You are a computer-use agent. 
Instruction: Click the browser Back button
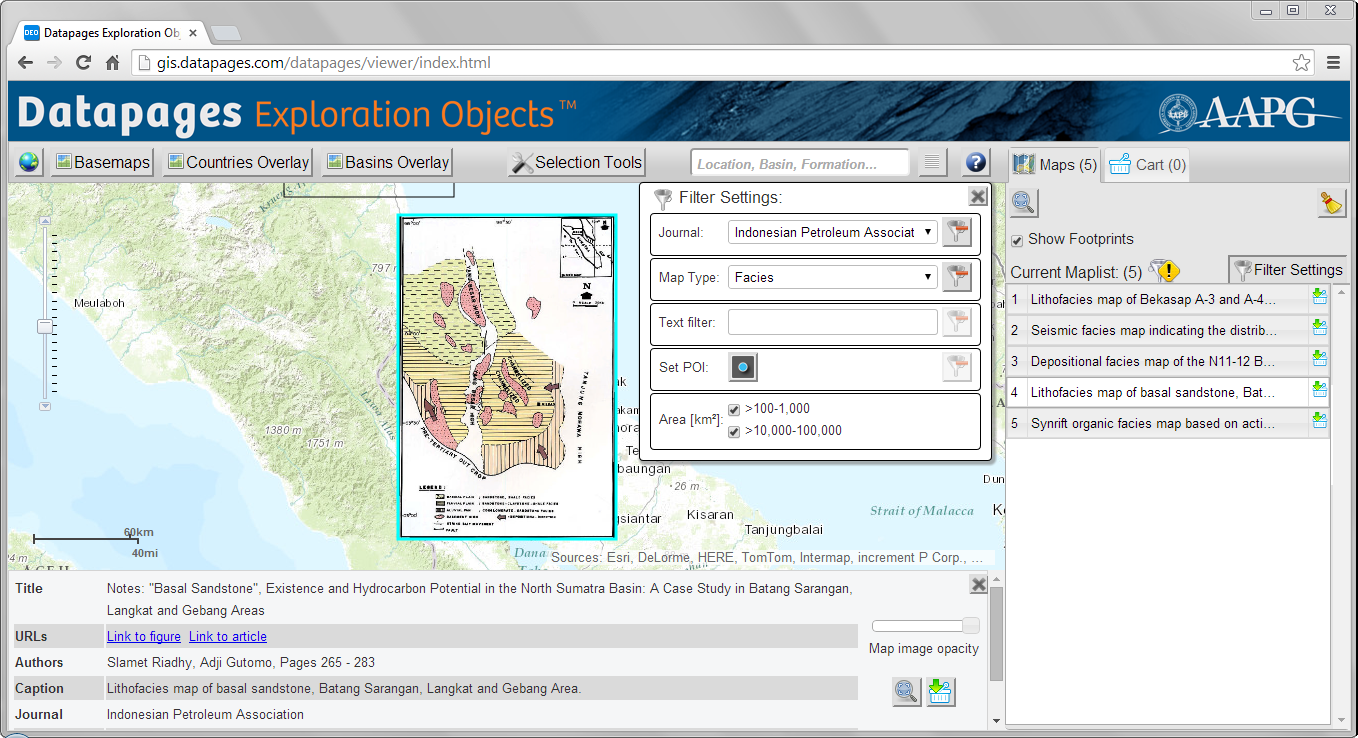point(26,63)
